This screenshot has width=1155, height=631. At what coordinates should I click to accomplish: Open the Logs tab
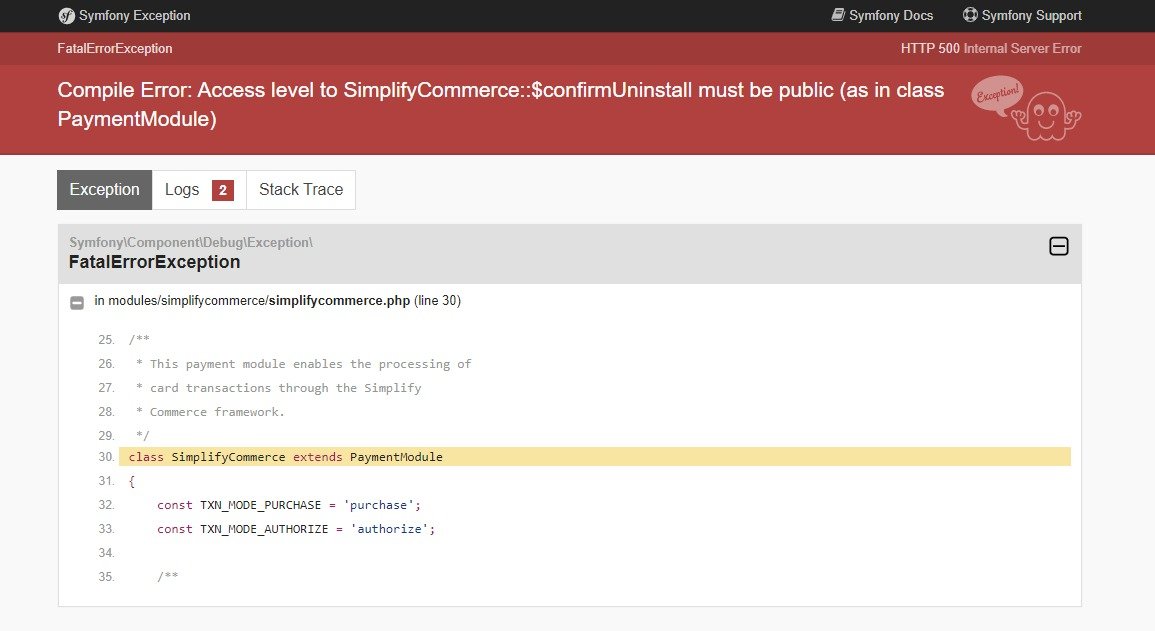[x=183, y=190]
